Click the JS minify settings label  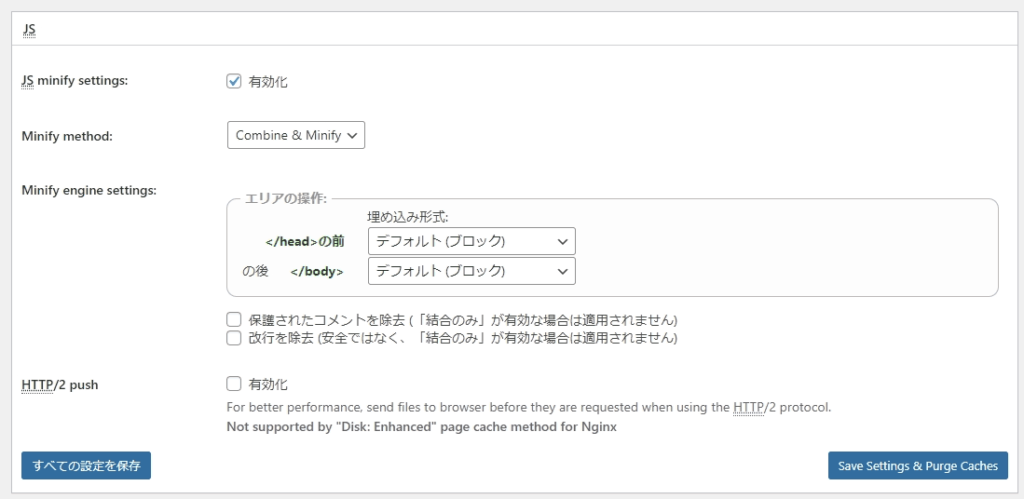click(x=75, y=81)
